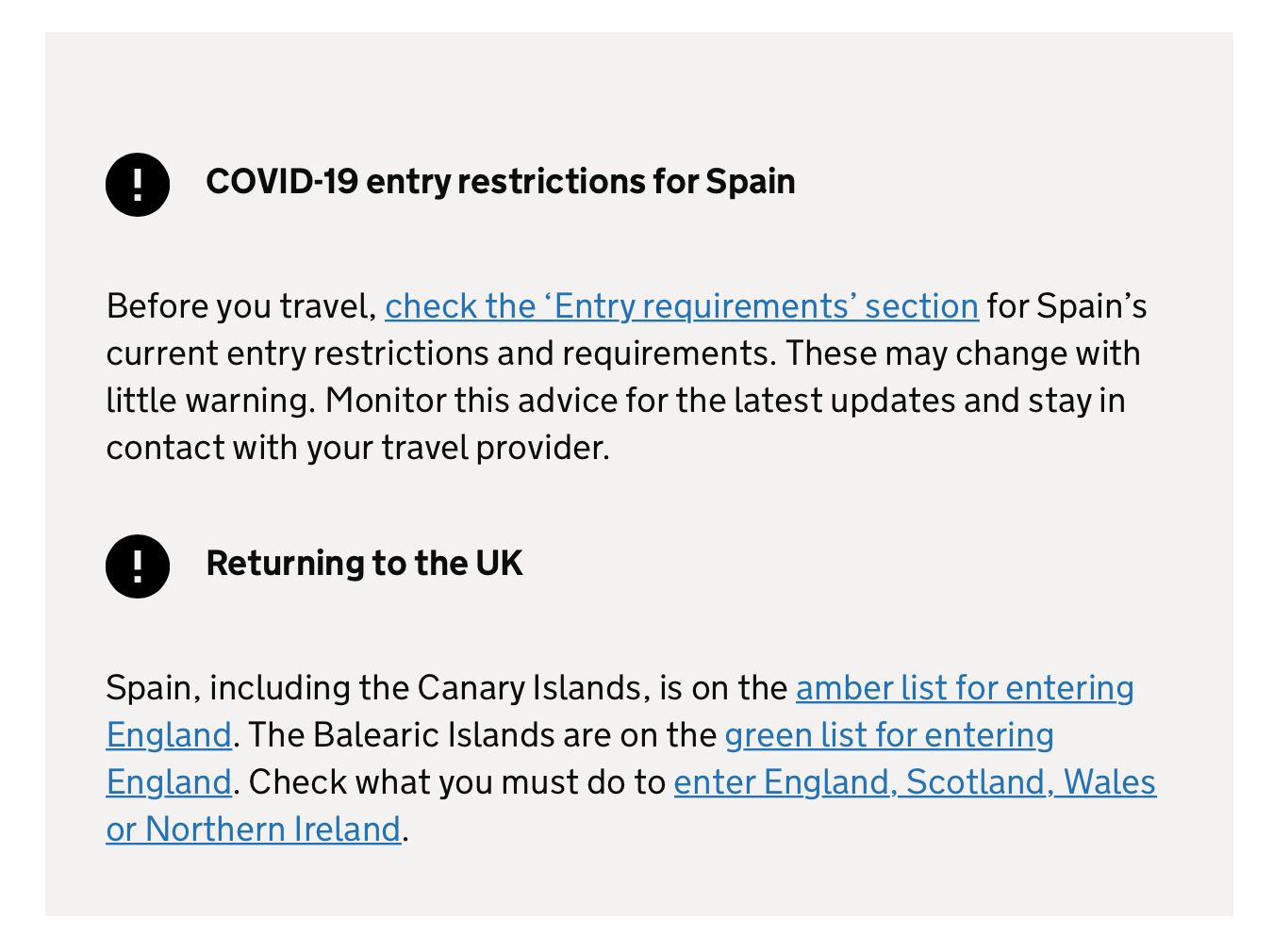Click the 'These may change with' text
The height and width of the screenshot is (952, 1273).
[x=963, y=353]
